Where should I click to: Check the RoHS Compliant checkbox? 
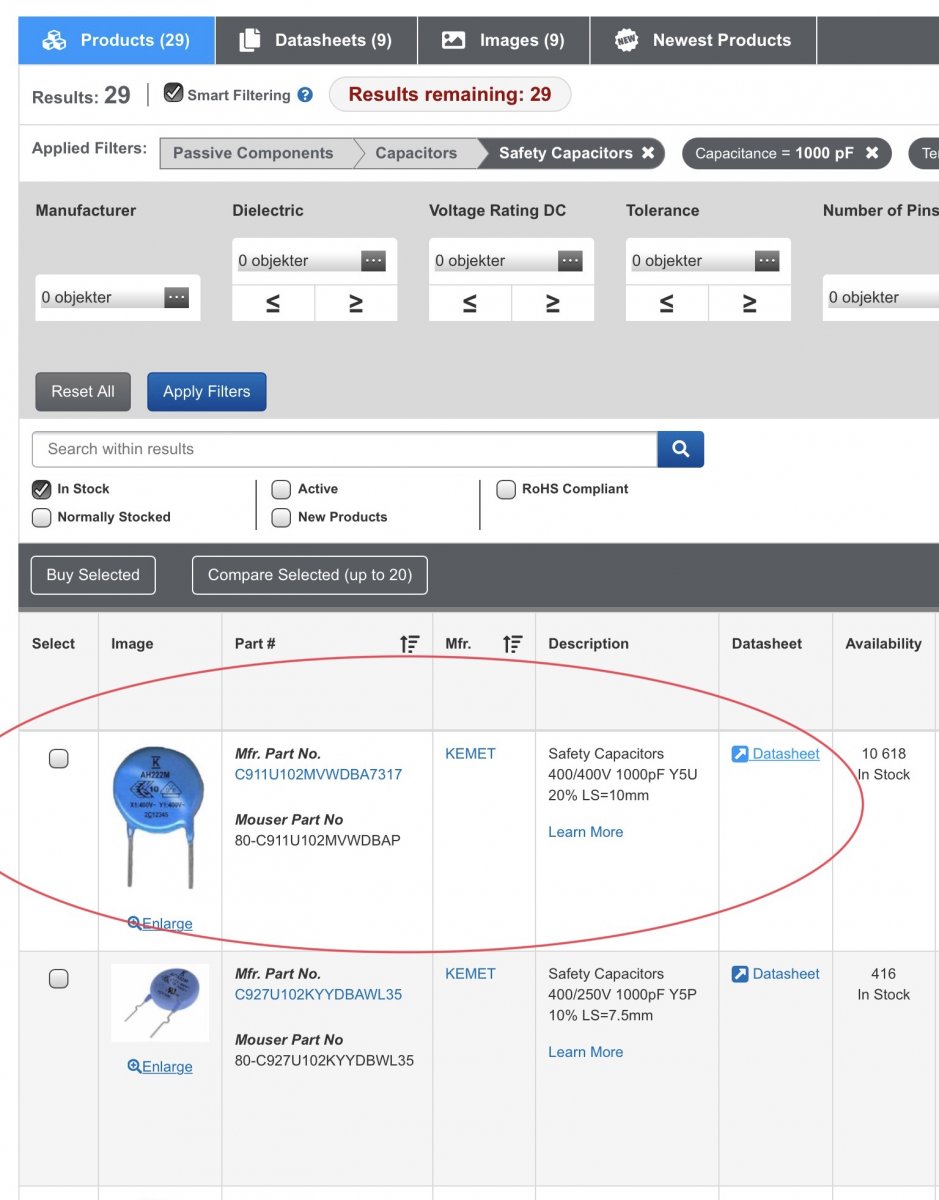505,489
